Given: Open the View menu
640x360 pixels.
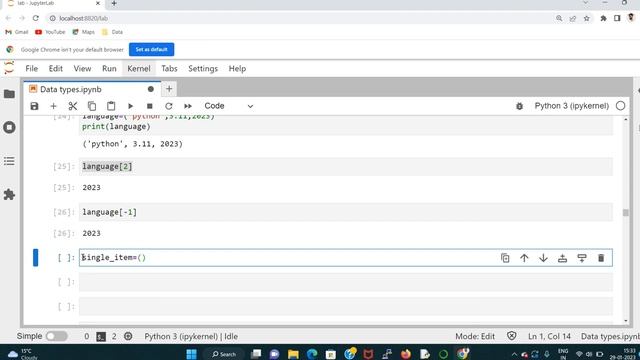Looking at the screenshot, I should click(82, 69).
